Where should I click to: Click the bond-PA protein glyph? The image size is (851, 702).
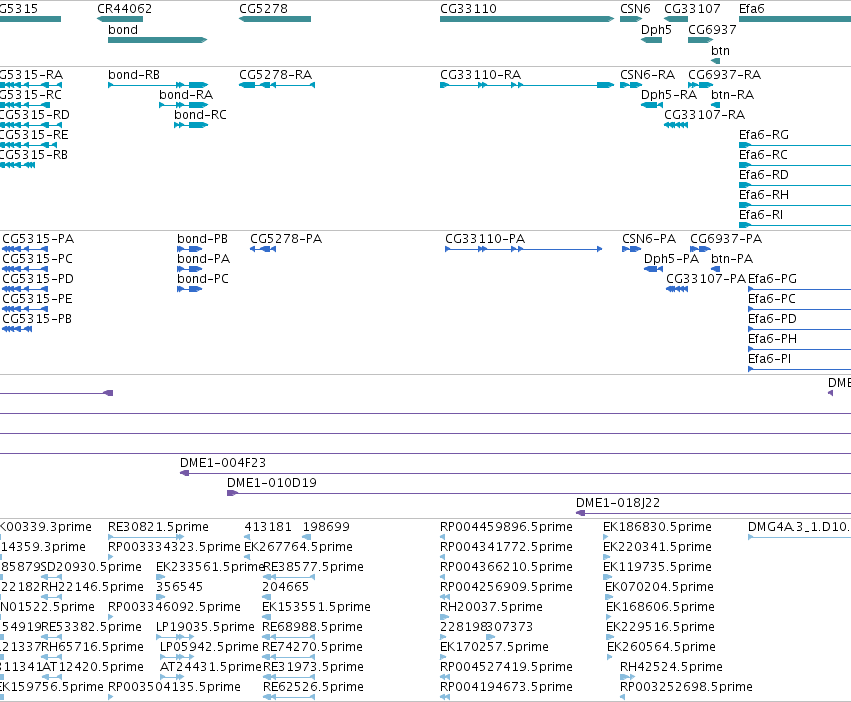click(189, 269)
